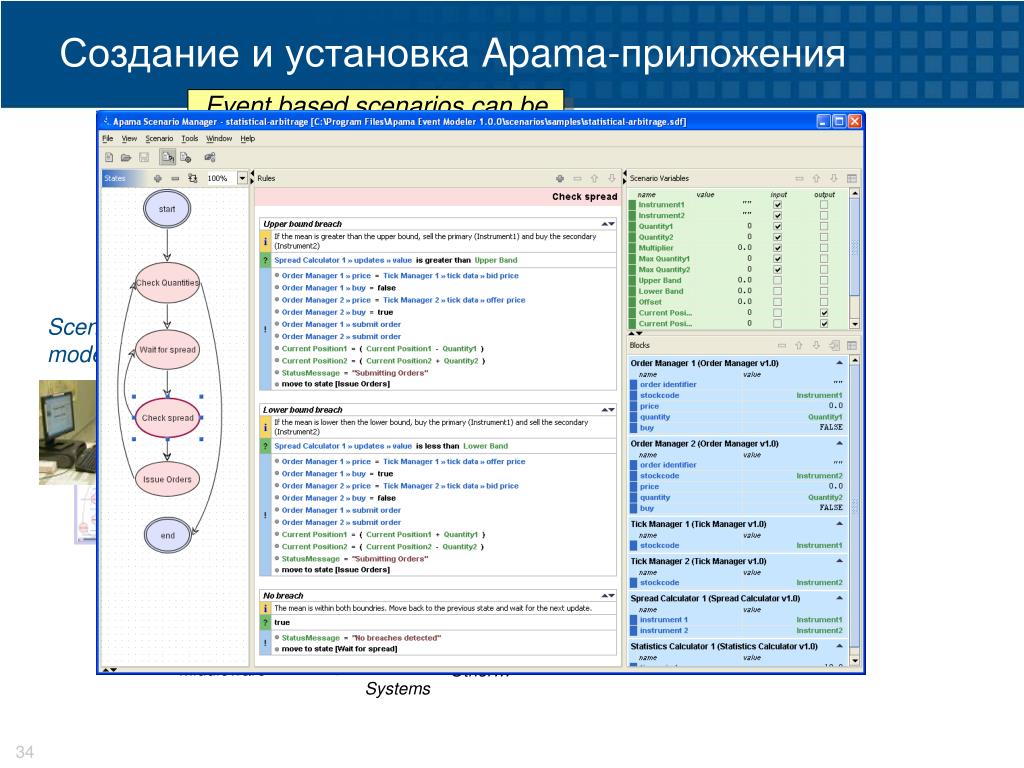The image size is (1024, 768).
Task: Move block up in the Blocks header
Action: (799, 345)
